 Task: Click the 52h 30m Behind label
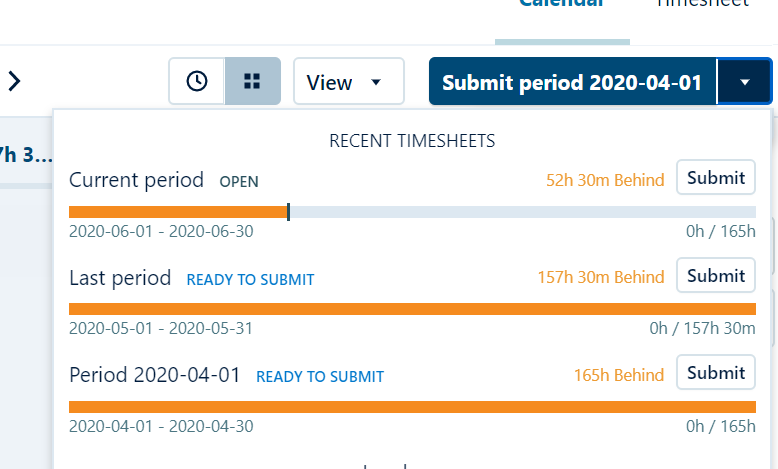(x=605, y=180)
